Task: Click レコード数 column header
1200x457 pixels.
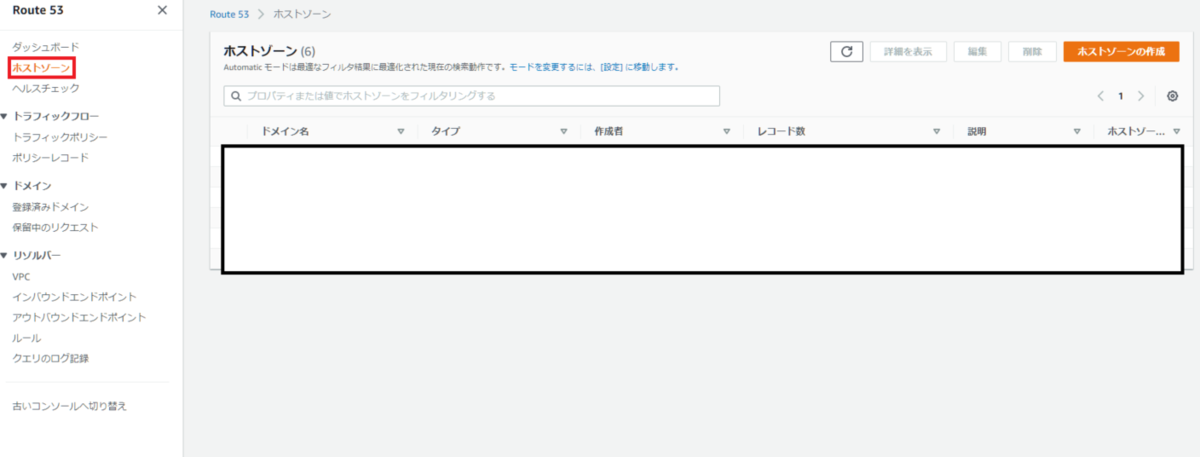Action: click(781, 131)
